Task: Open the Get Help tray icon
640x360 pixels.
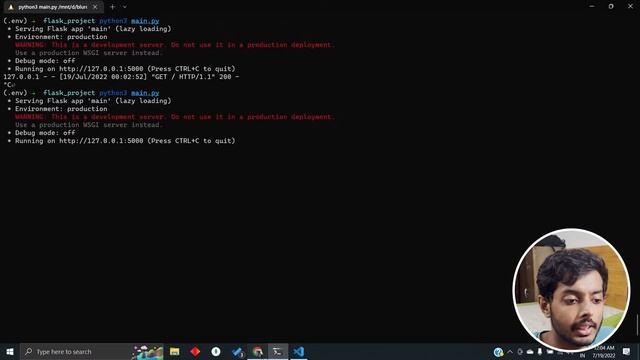Action: pos(498,352)
